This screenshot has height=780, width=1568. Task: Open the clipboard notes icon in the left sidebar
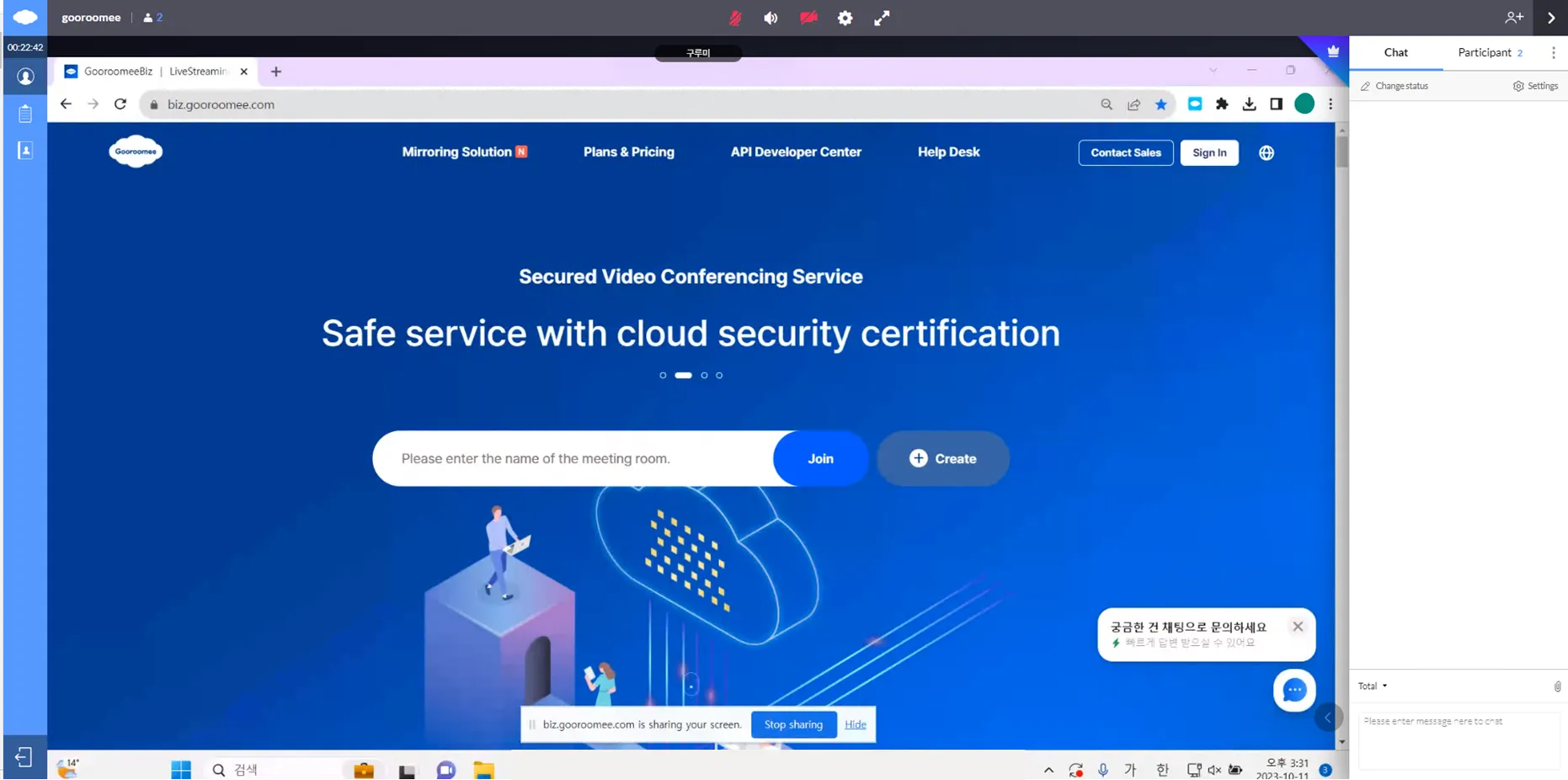click(25, 113)
